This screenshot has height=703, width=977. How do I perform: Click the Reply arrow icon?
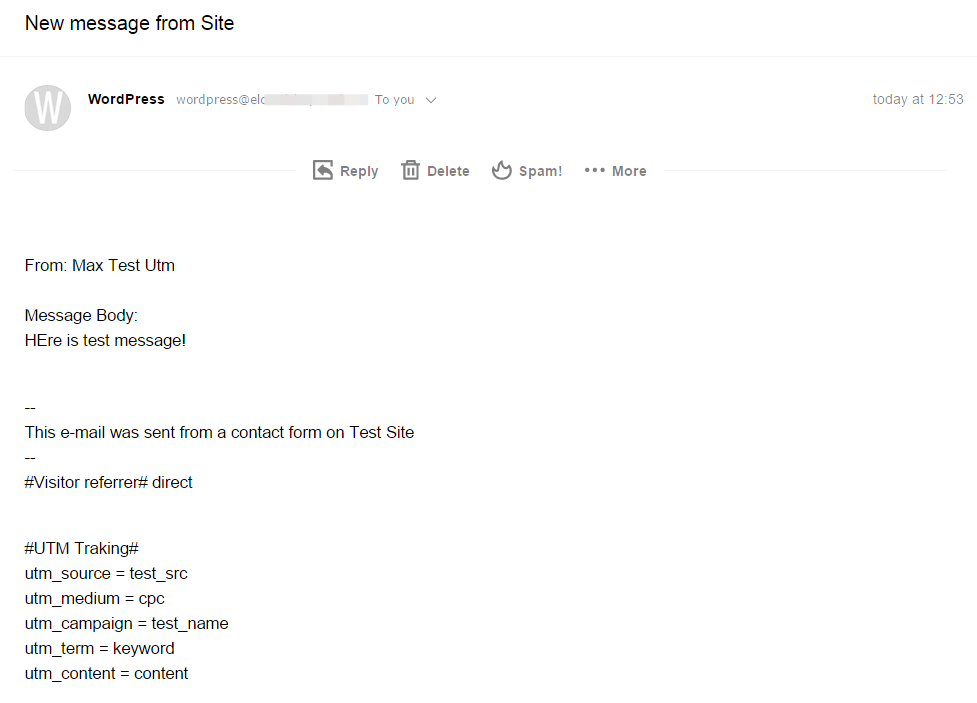click(x=323, y=170)
